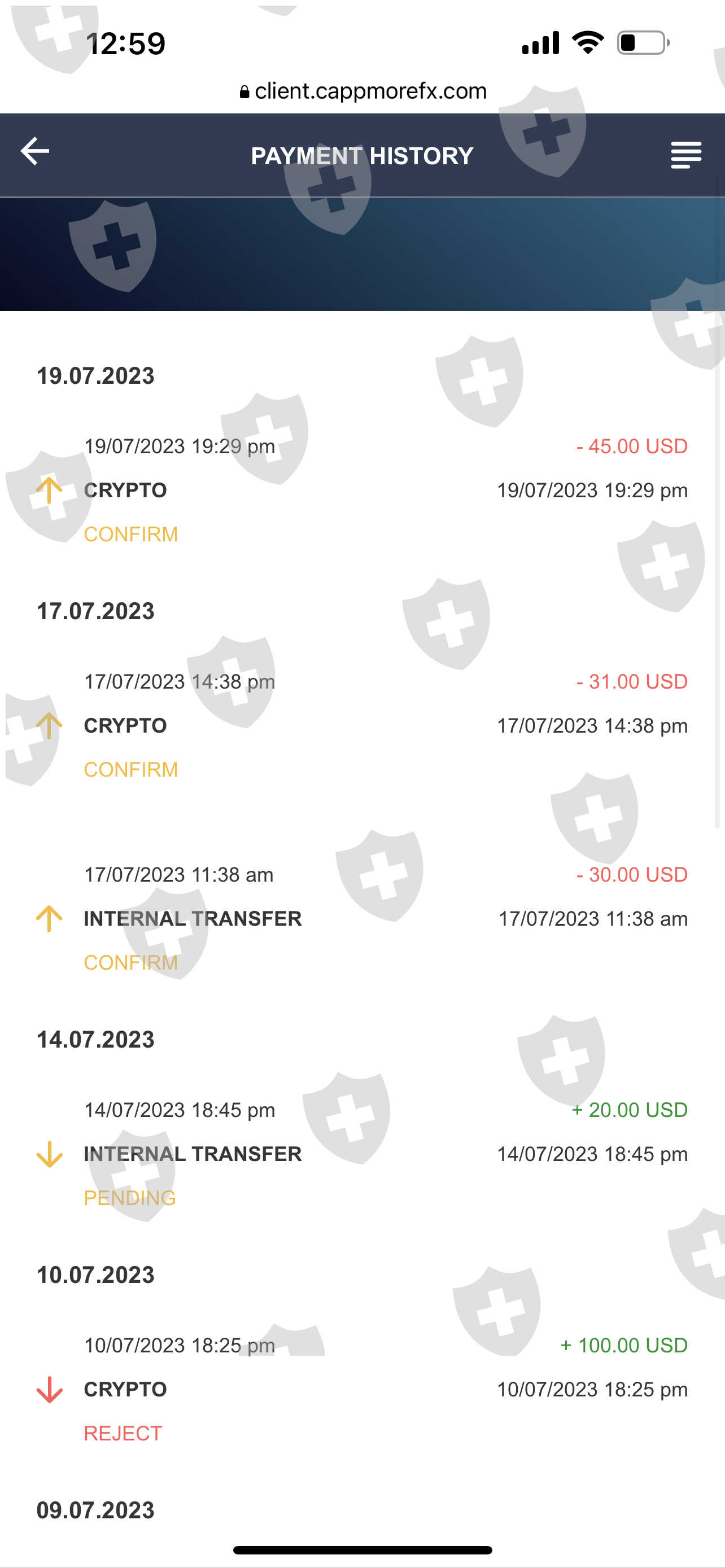Tap the client.cappmorefx.com address bar

370,91
